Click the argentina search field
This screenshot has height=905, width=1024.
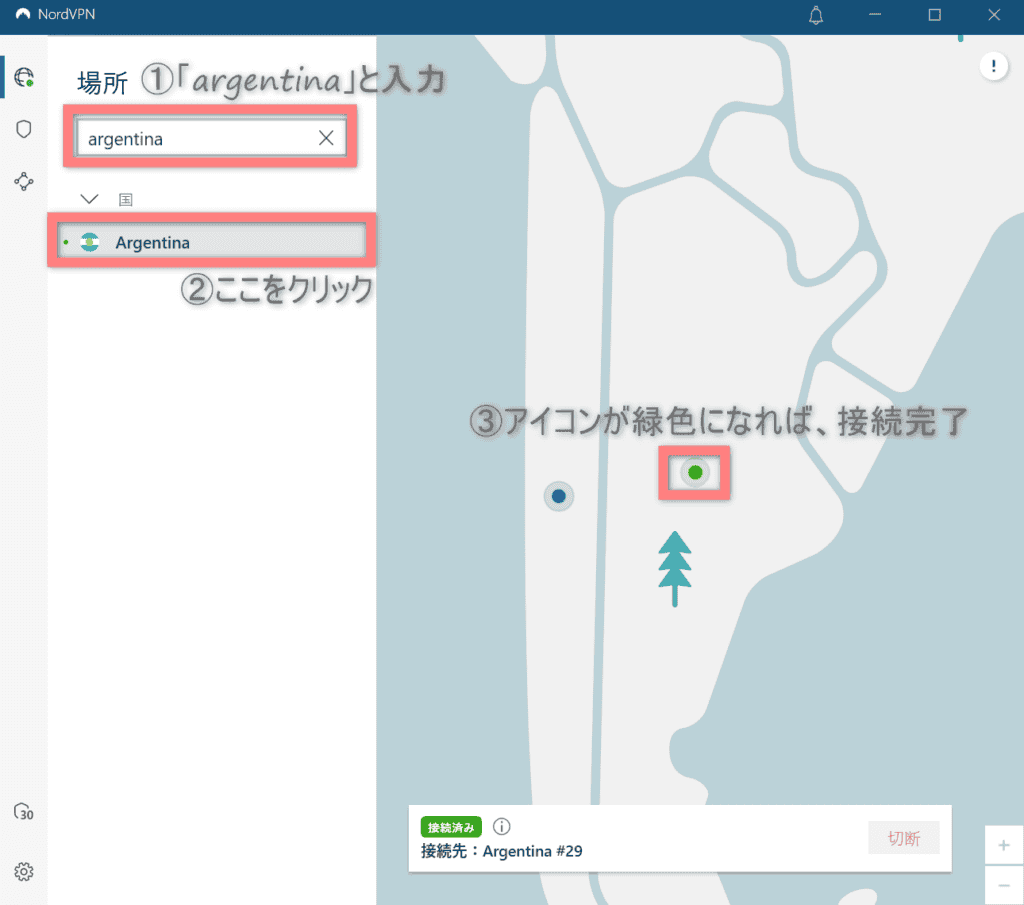click(210, 137)
